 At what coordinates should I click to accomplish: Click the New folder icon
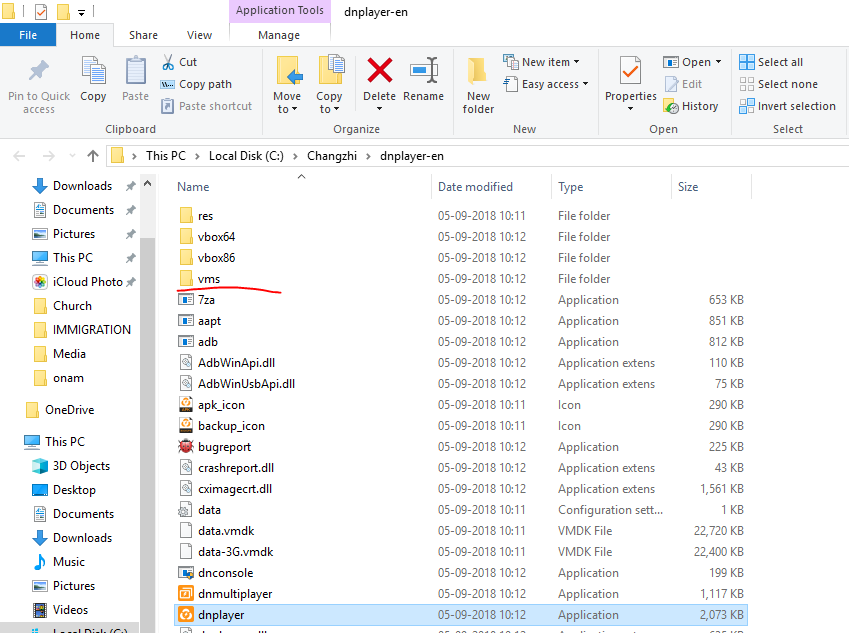tap(477, 70)
